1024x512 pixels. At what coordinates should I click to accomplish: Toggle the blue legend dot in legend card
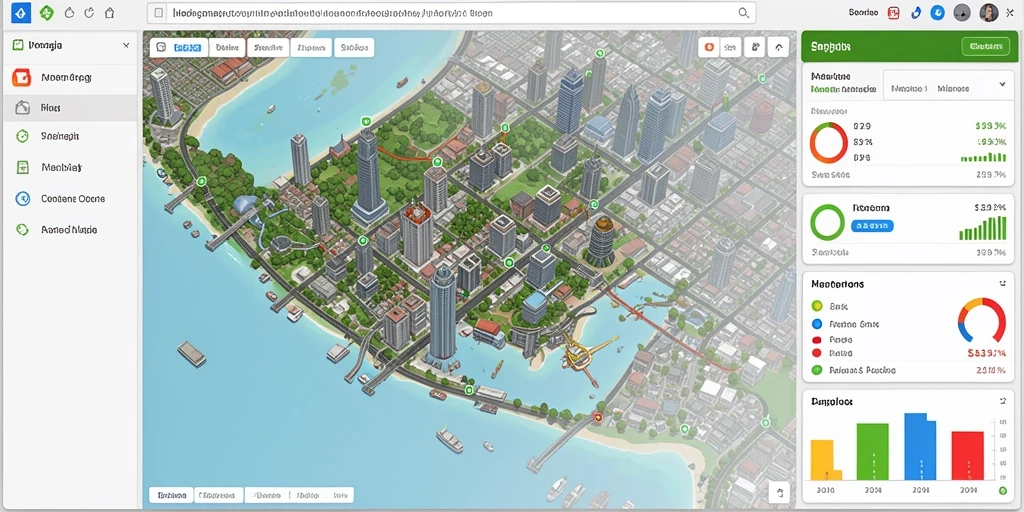pos(816,323)
